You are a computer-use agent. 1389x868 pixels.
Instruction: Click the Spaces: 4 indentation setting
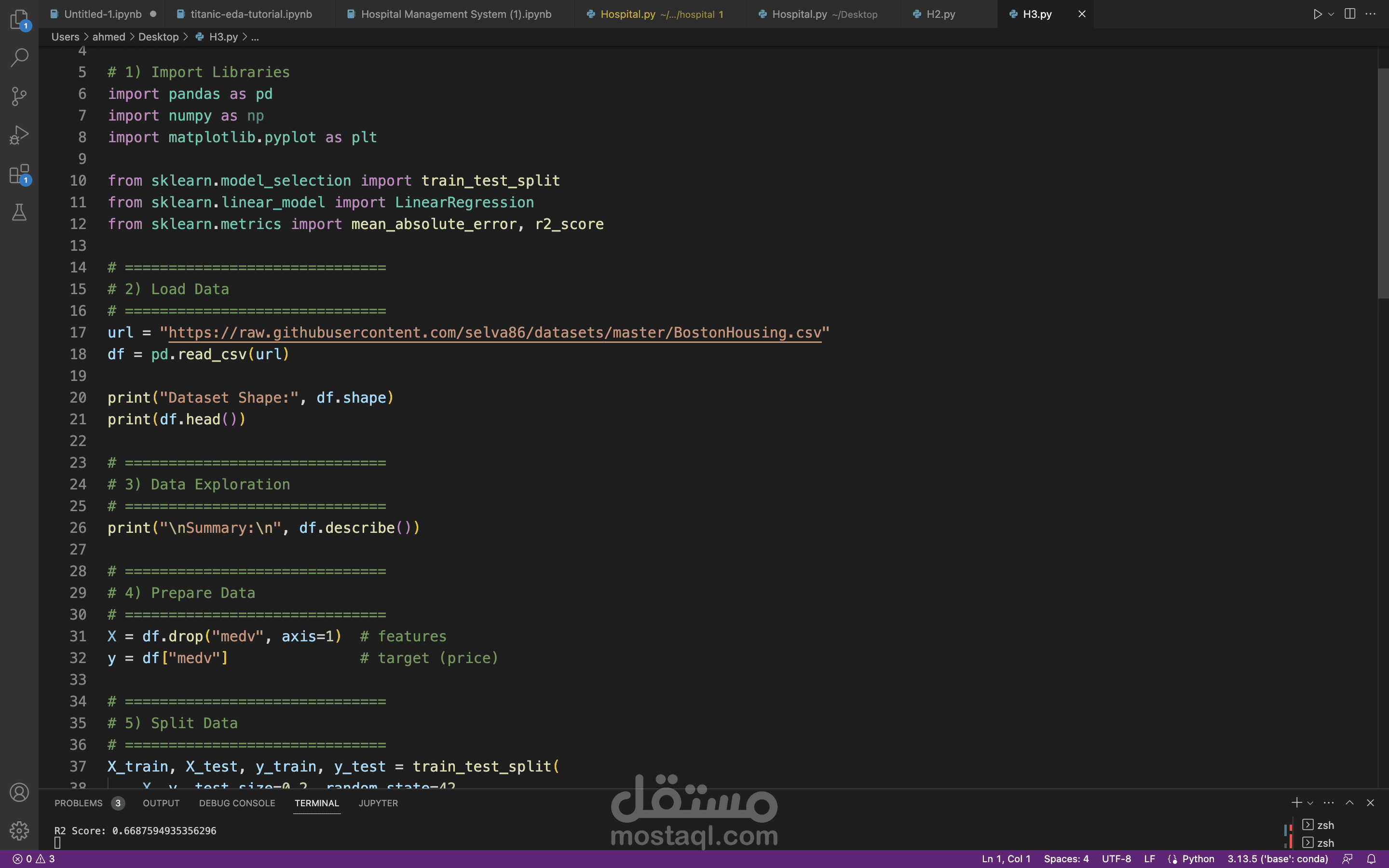click(x=1066, y=859)
